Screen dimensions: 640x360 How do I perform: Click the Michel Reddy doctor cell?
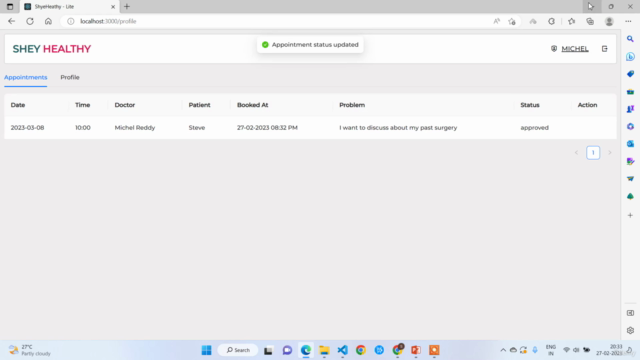(x=135, y=128)
